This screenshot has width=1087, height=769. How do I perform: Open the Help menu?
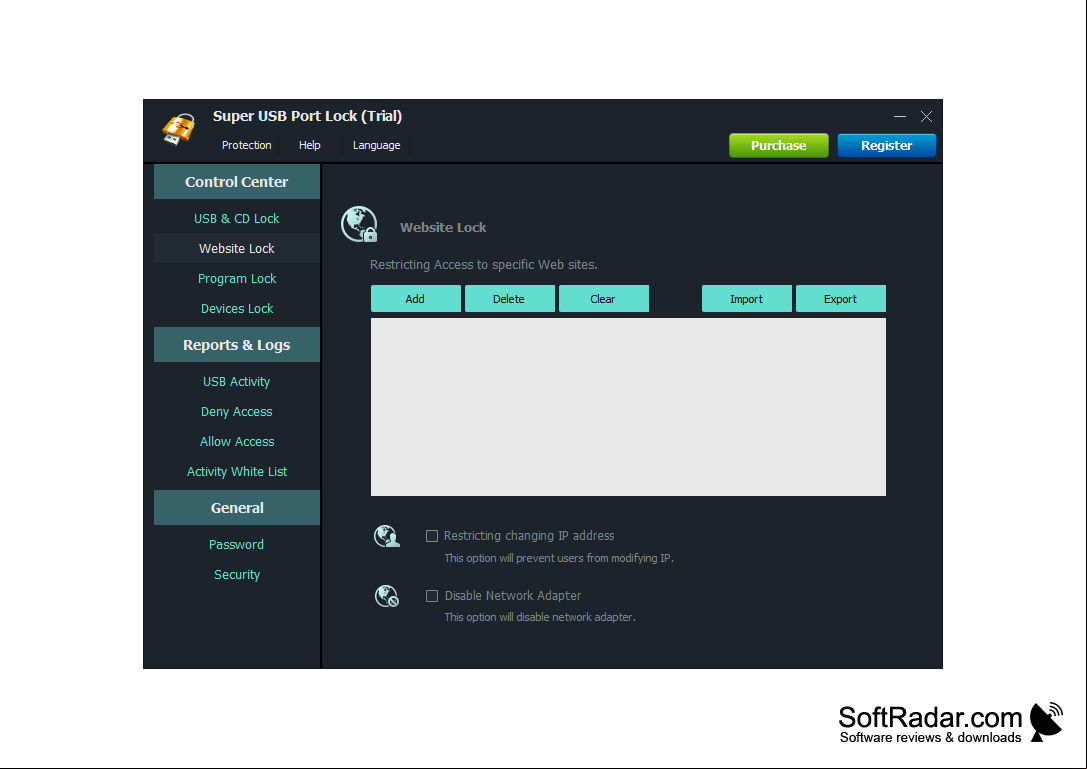pos(309,145)
